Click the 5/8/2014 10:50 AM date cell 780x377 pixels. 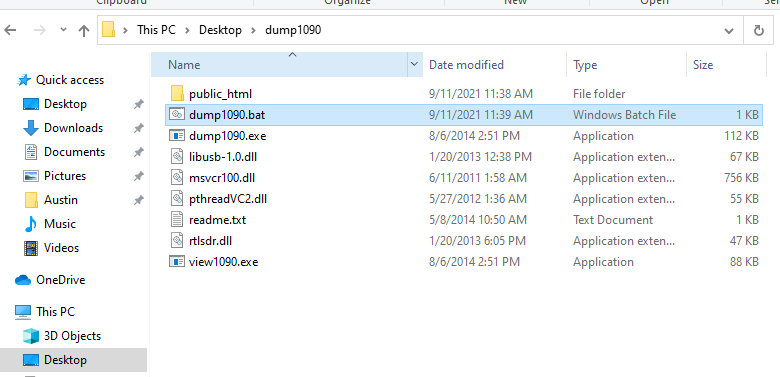pyautogui.click(x=478, y=220)
